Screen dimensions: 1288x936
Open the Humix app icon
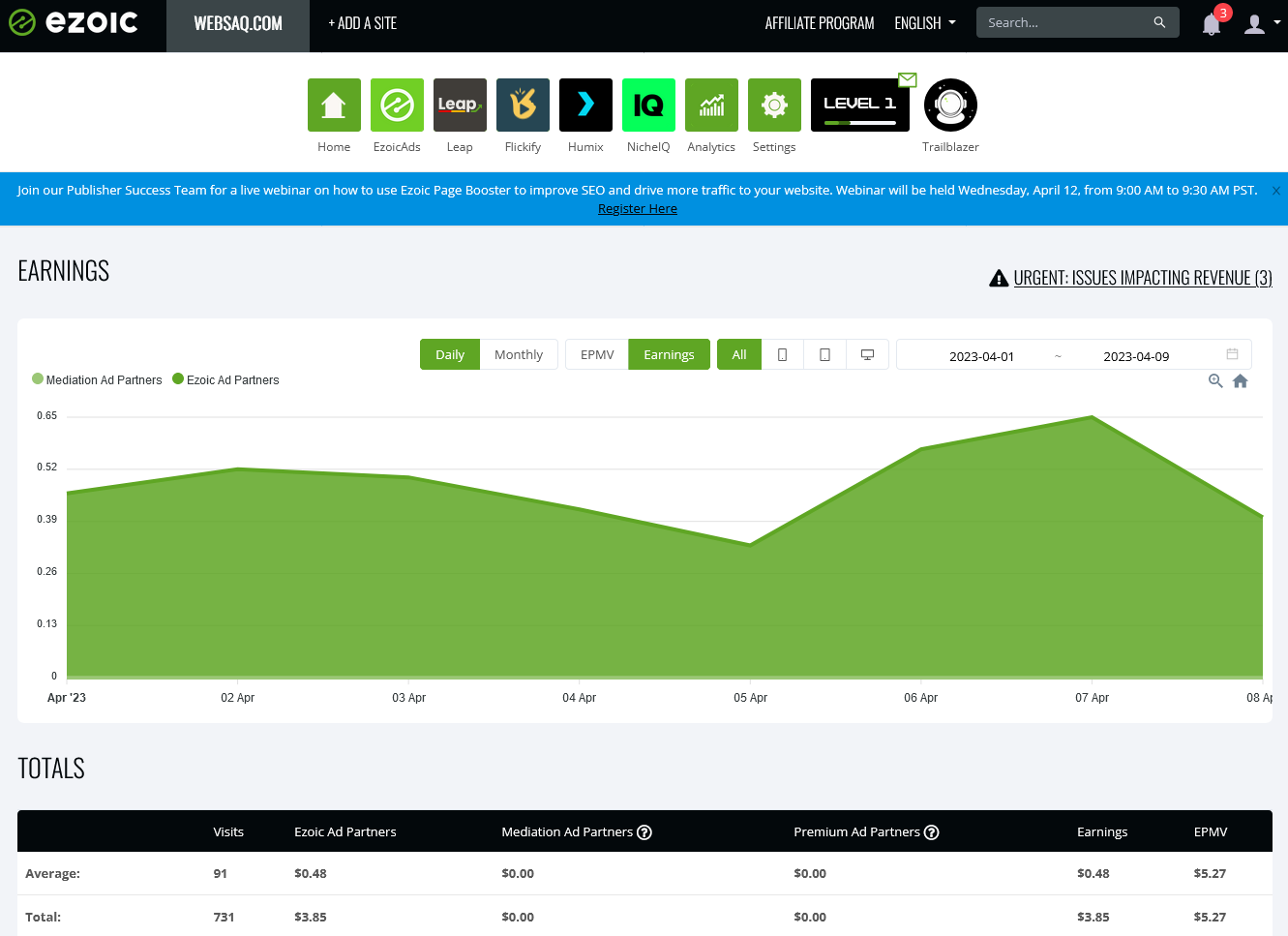point(585,105)
